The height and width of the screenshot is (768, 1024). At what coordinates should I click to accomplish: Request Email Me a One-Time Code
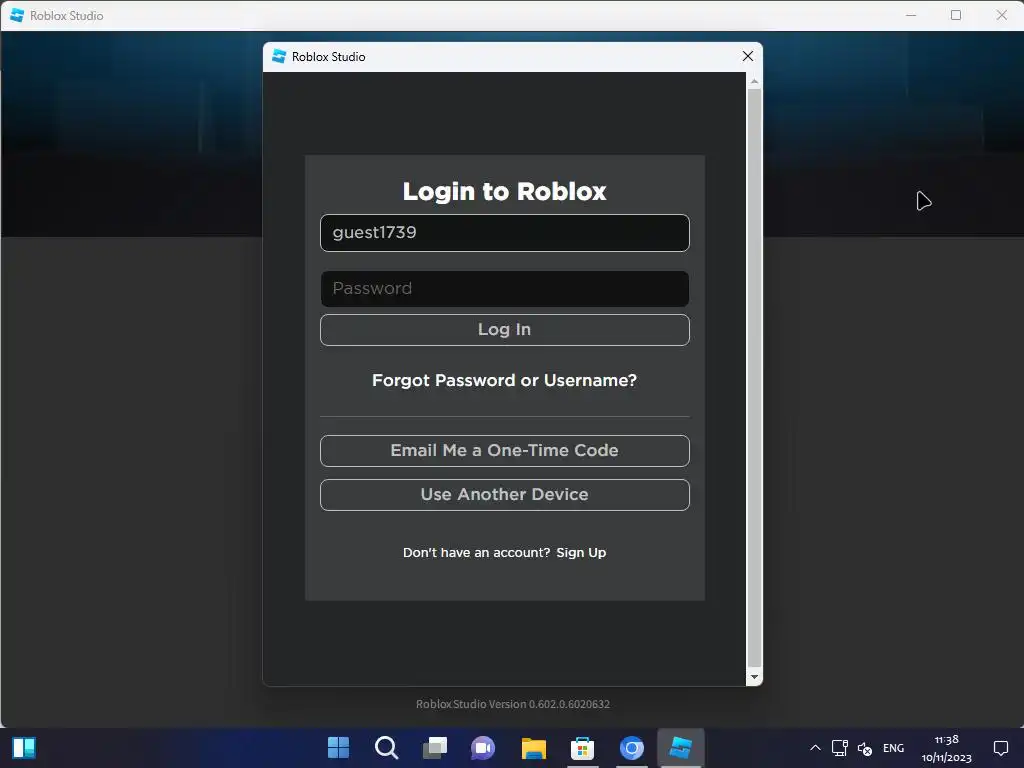[x=504, y=451]
